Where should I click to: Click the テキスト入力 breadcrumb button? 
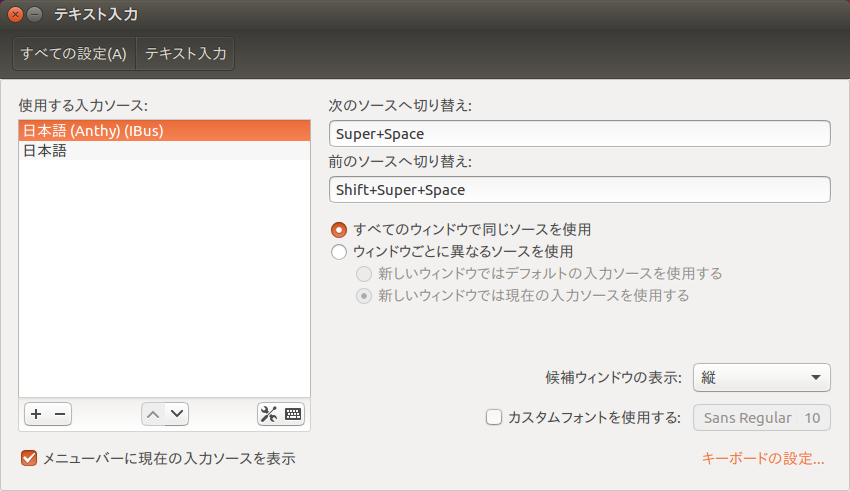[x=185, y=54]
